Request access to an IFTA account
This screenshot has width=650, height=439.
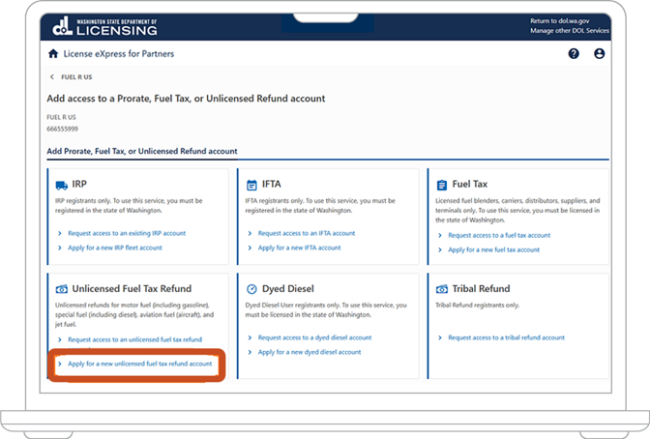[306, 233]
